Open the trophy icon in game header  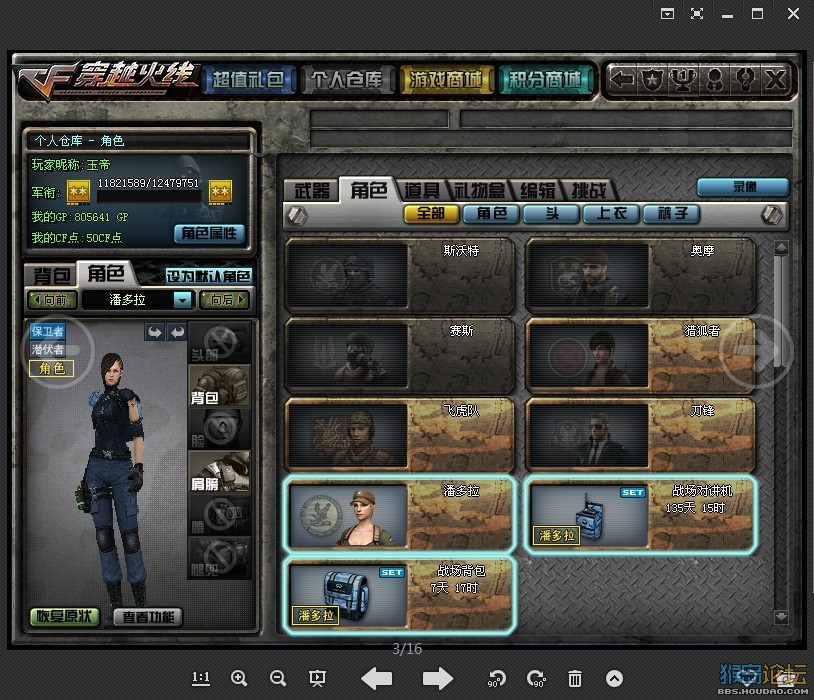683,79
